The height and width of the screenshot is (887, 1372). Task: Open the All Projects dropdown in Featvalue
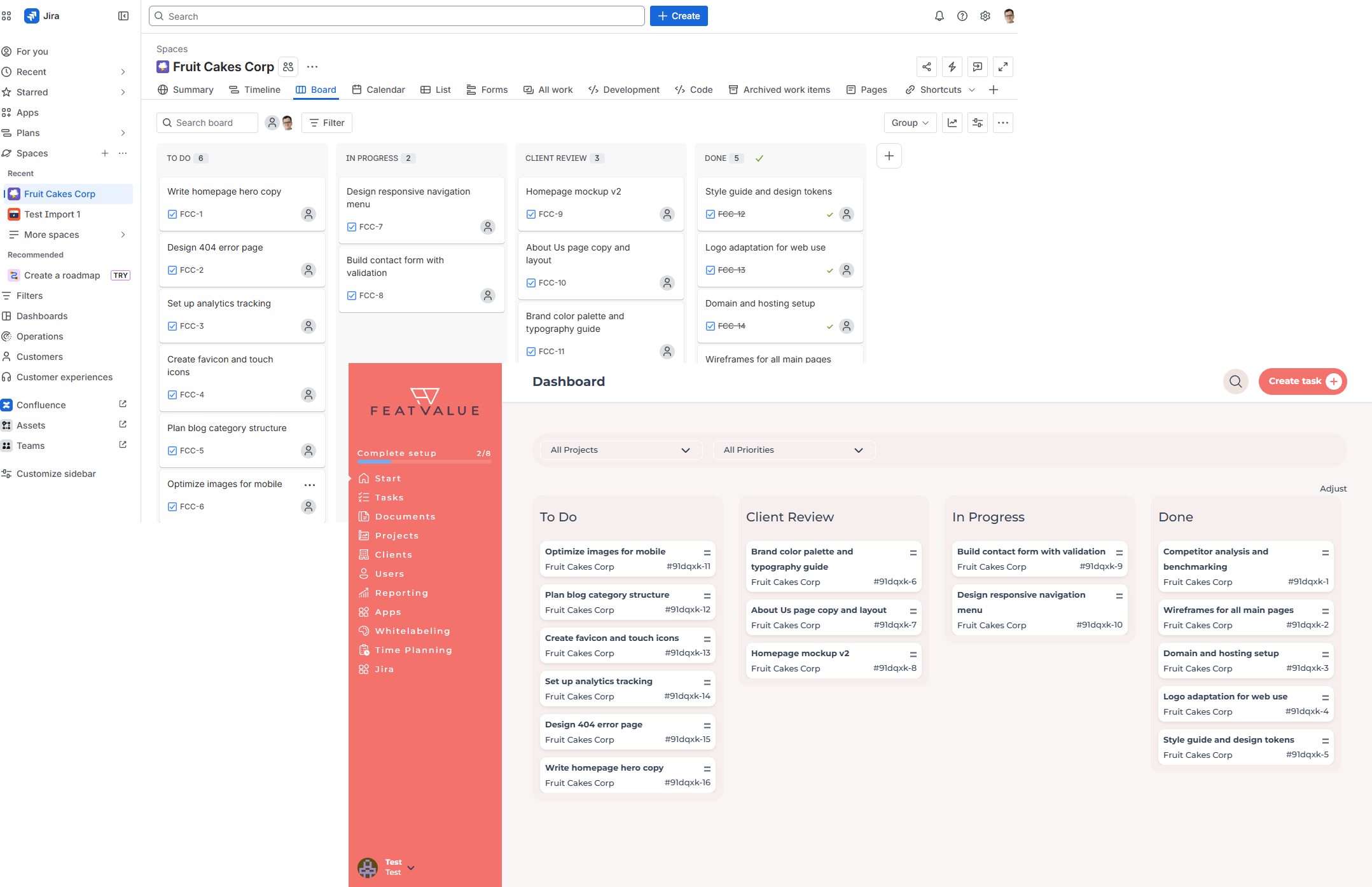(x=621, y=450)
